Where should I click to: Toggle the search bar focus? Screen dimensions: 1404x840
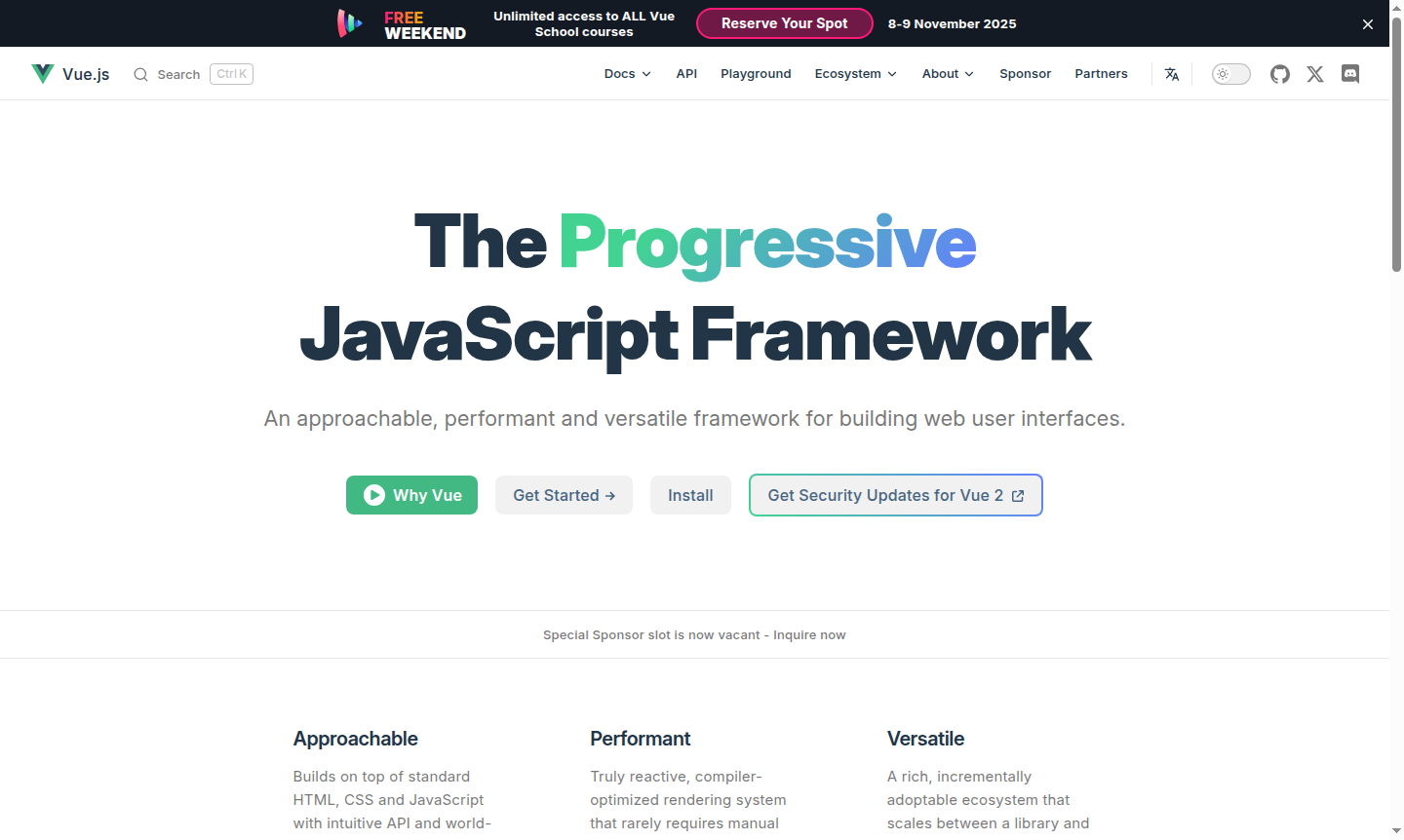[x=179, y=74]
